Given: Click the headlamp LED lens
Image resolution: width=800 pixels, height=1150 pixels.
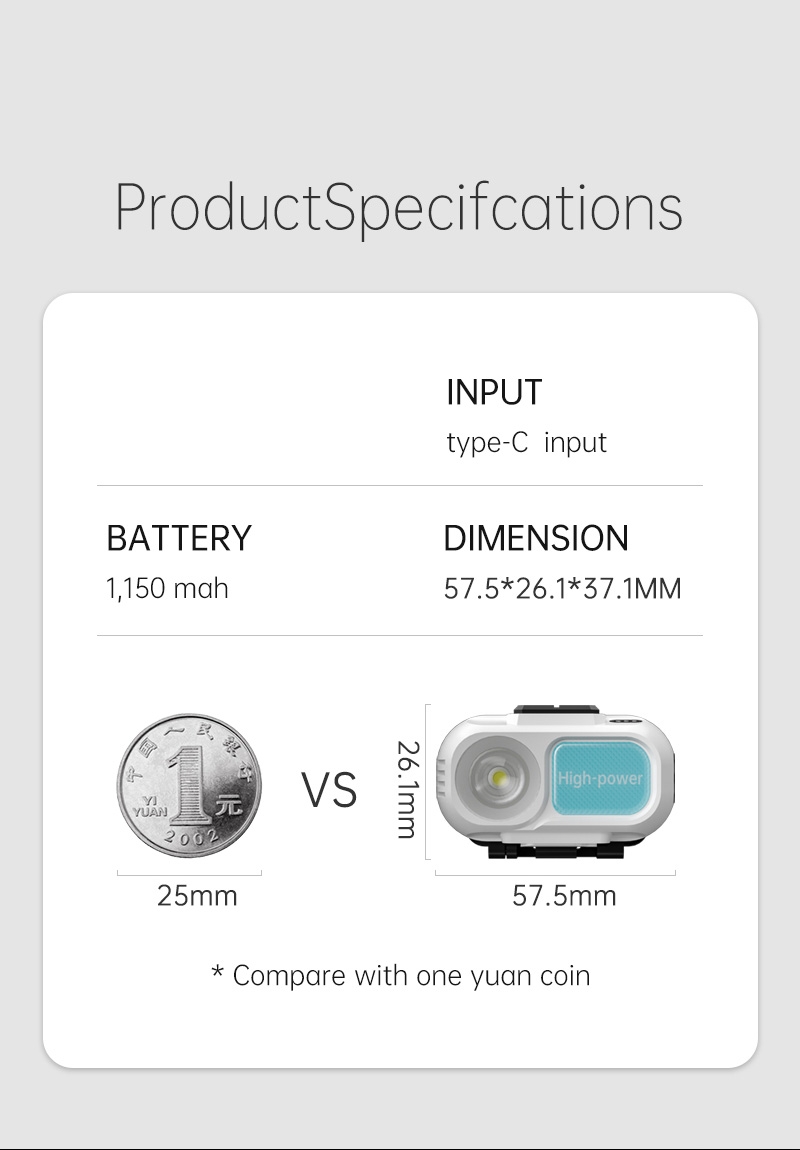Looking at the screenshot, I should 497,777.
